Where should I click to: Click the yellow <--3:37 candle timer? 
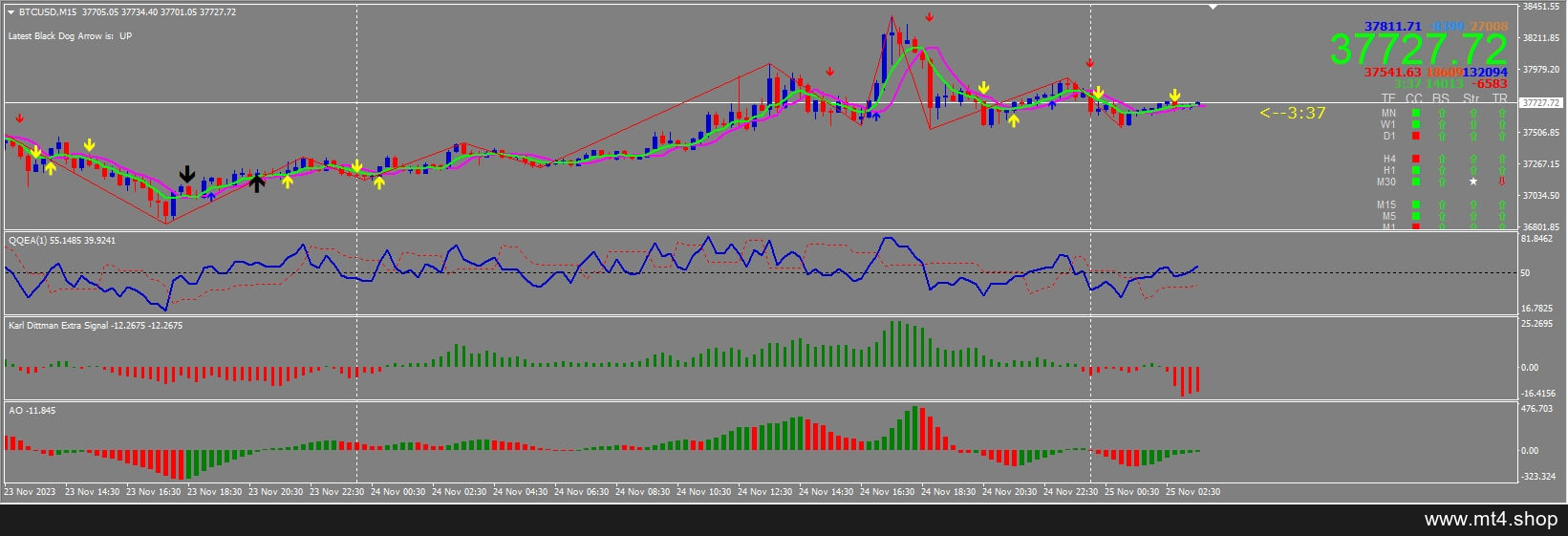point(1292,113)
